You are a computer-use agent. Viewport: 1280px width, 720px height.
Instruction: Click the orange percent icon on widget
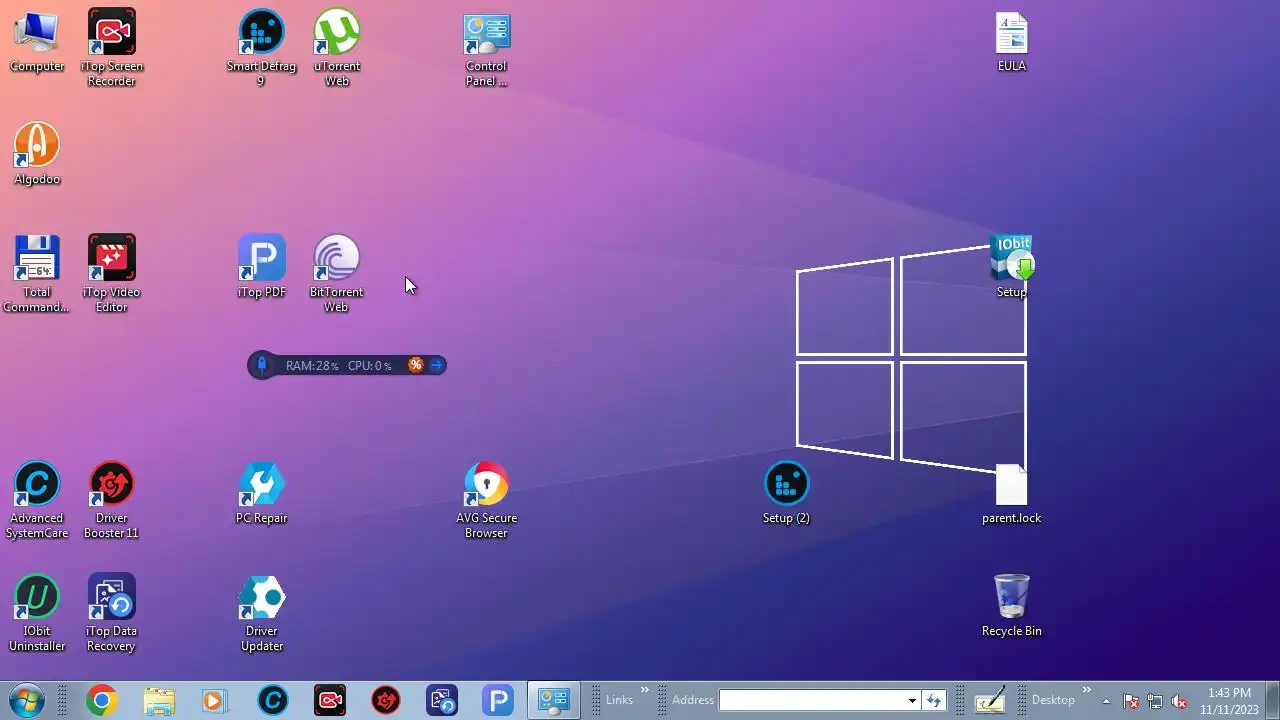(x=416, y=365)
